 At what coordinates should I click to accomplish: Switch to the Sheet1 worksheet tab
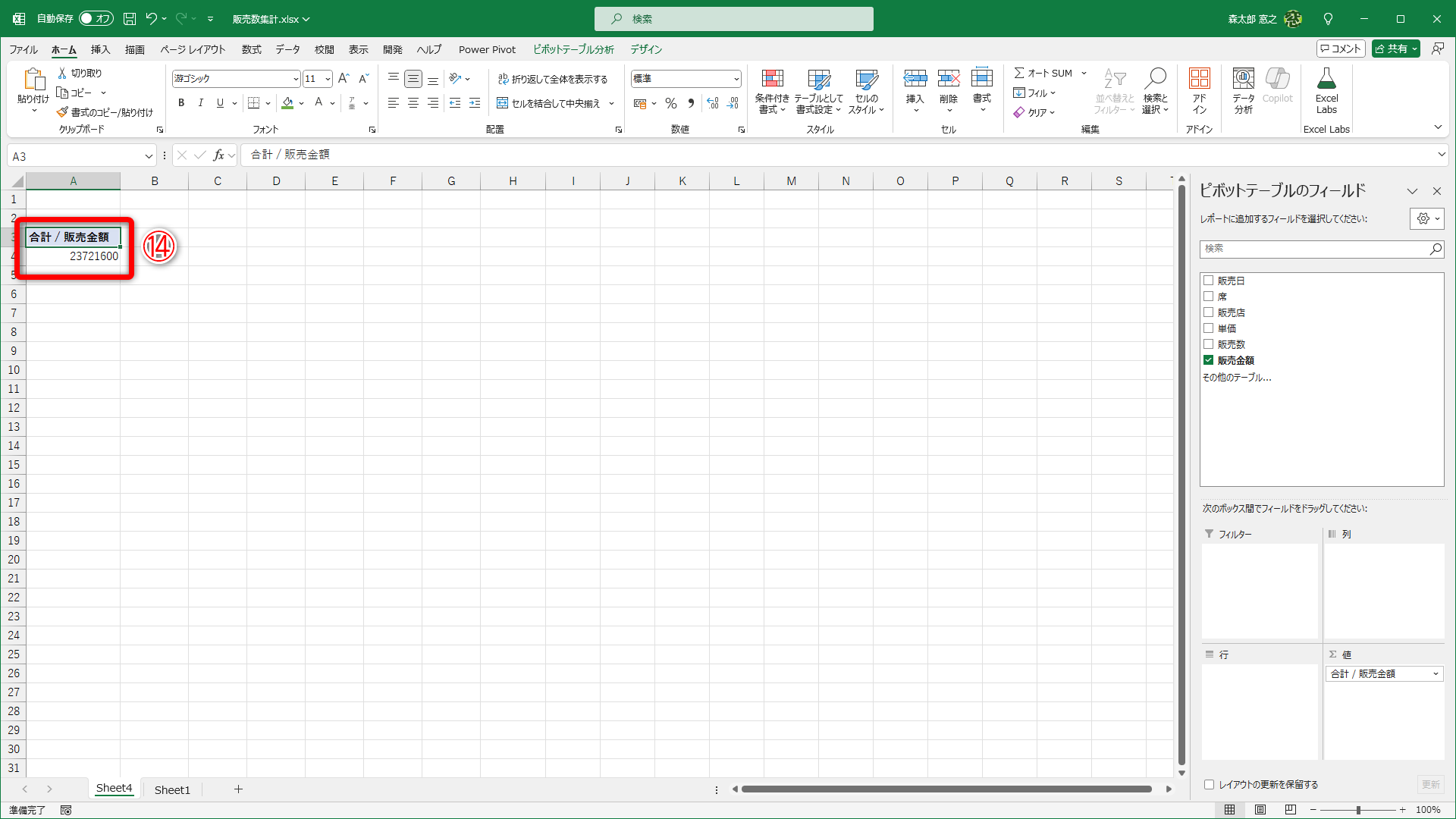172,789
